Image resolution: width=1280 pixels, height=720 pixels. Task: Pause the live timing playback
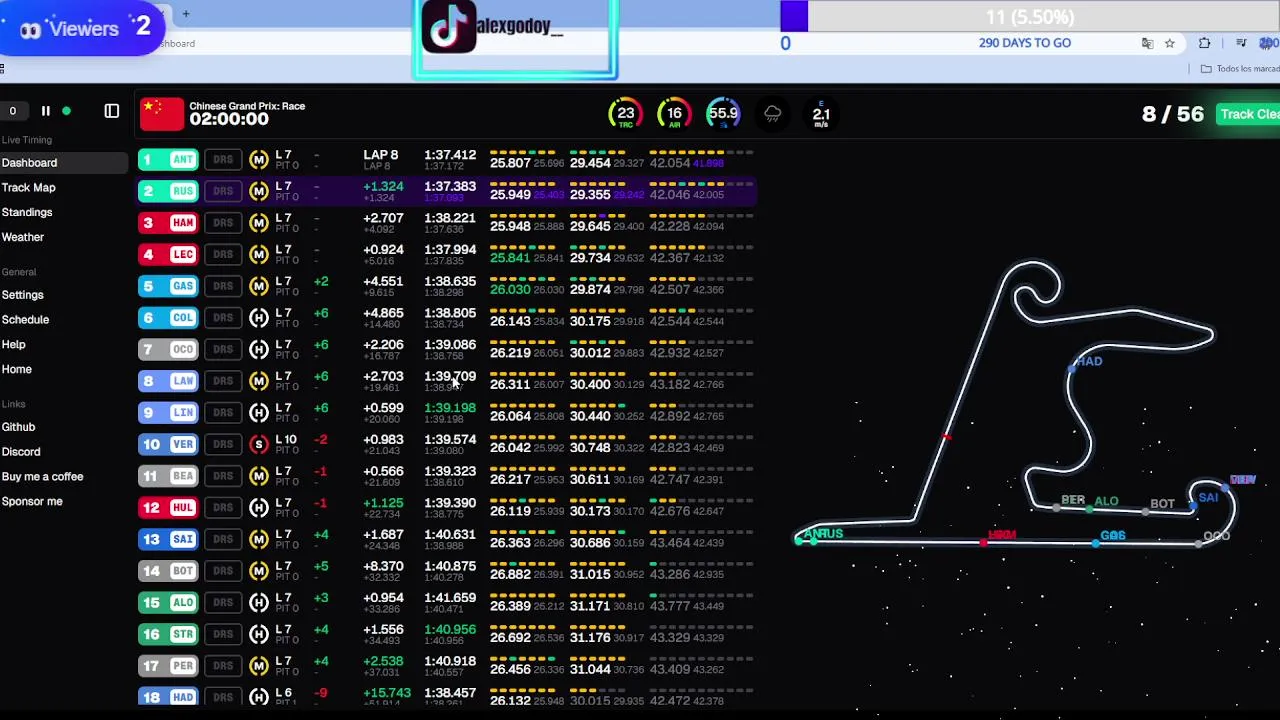point(45,111)
